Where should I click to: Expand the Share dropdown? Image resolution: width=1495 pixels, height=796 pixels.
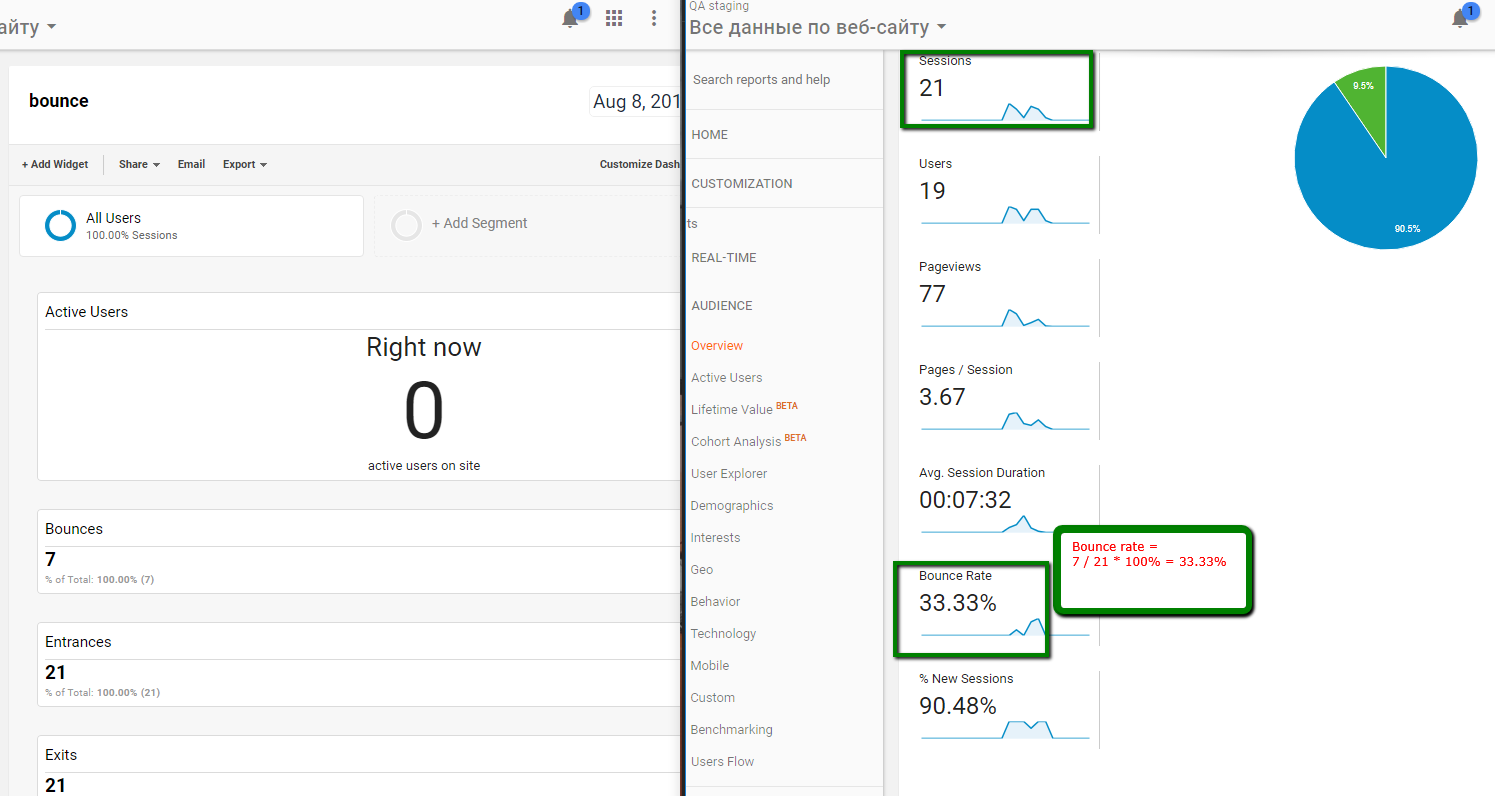coord(139,164)
